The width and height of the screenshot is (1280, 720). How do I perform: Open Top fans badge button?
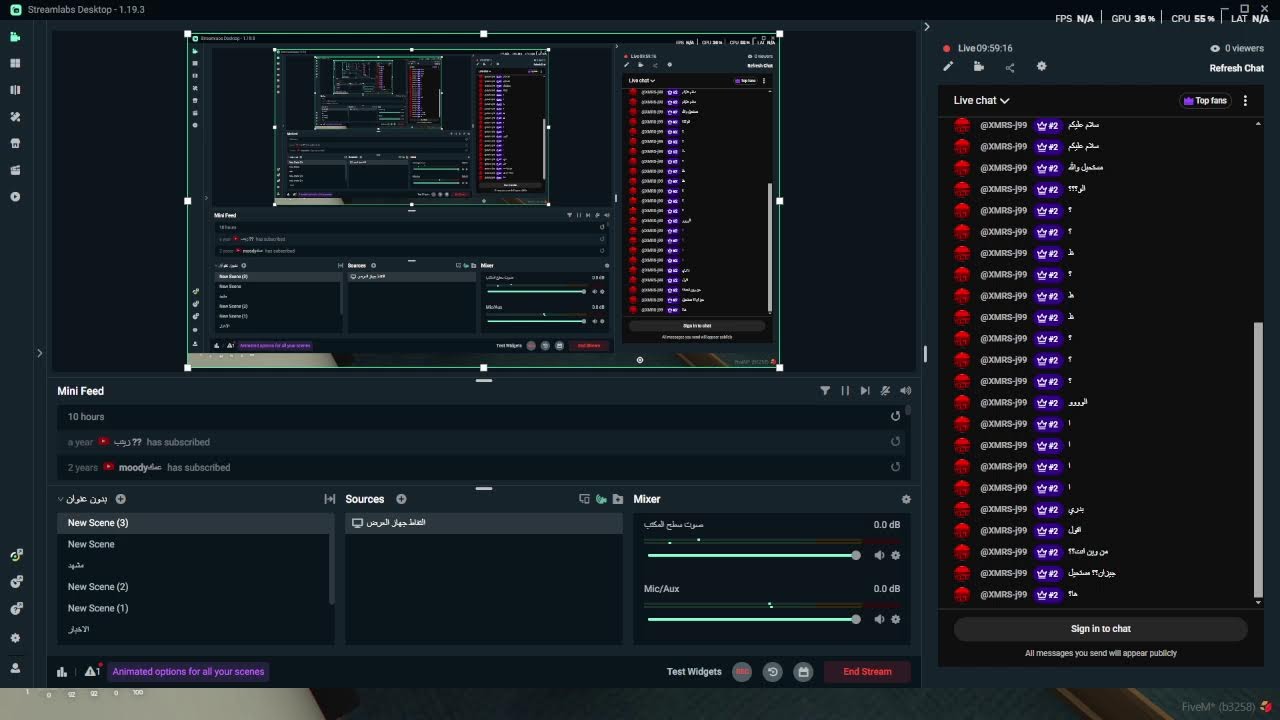[x=1205, y=100]
